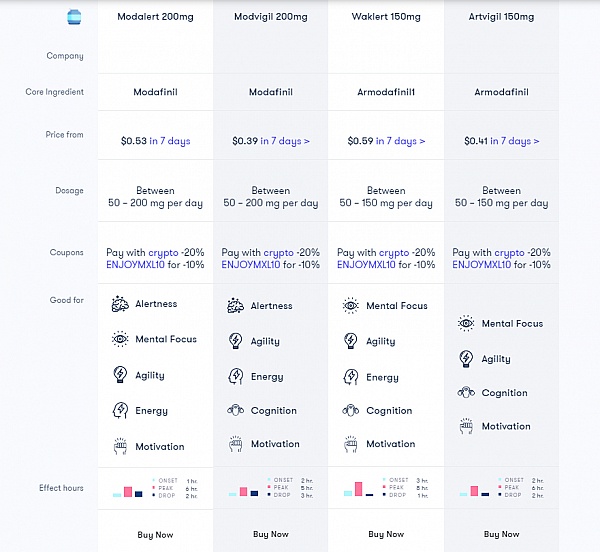Click Buy Now for Modvigil 200mg
The height and width of the screenshot is (552, 600).
pos(271,534)
